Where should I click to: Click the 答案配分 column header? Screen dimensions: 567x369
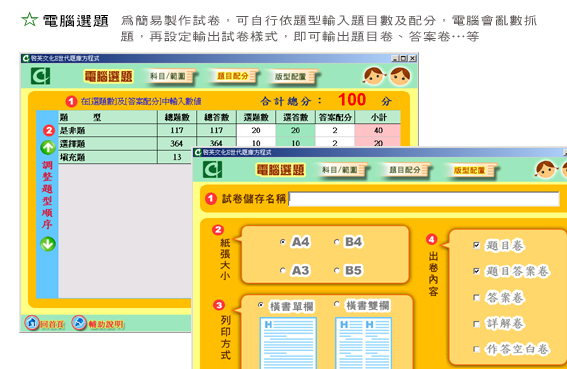point(335,117)
